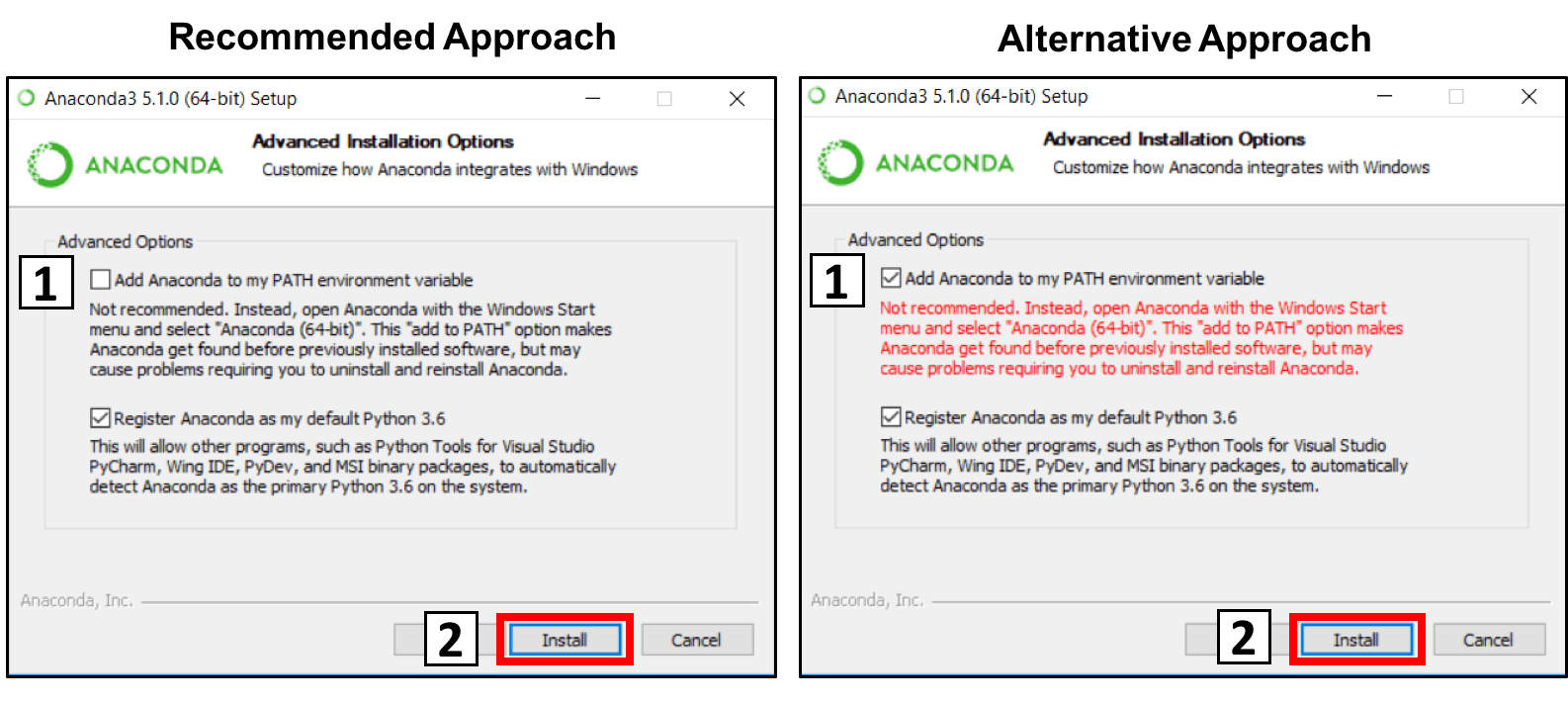
Task: Toggle Register Anaconda as default Python in left window
Action: click(100, 418)
